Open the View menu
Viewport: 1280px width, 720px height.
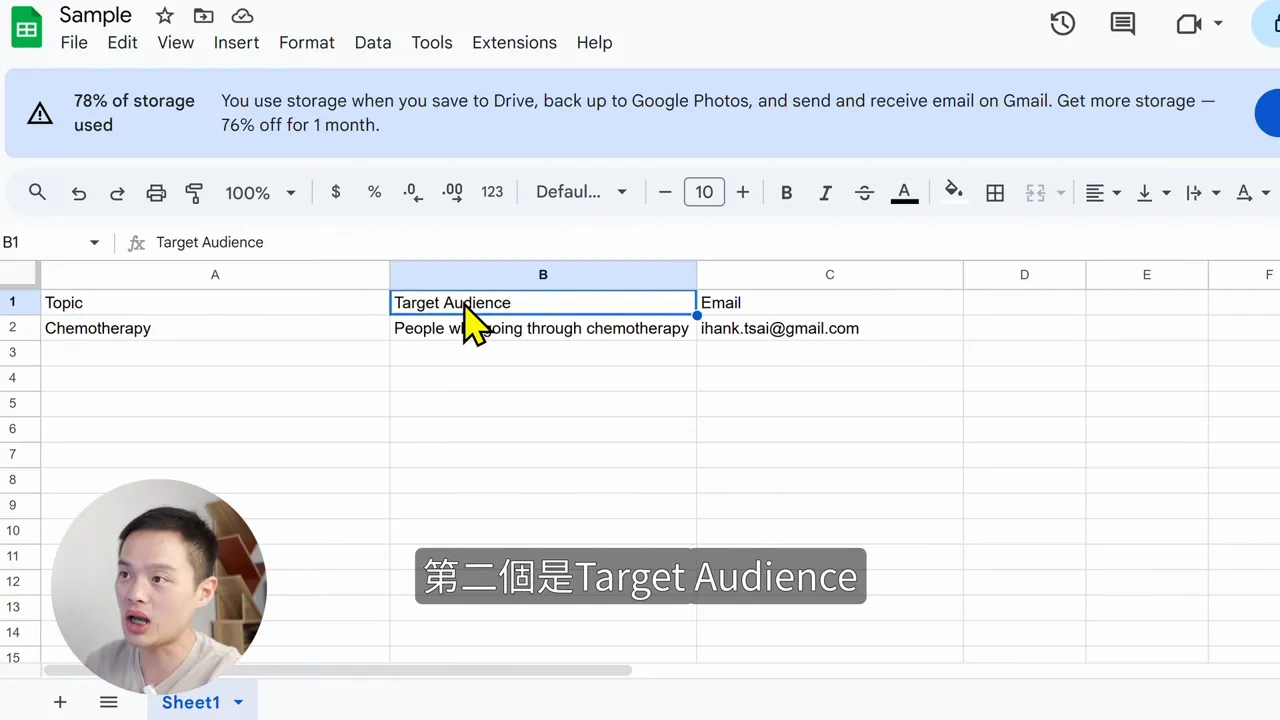click(x=175, y=42)
